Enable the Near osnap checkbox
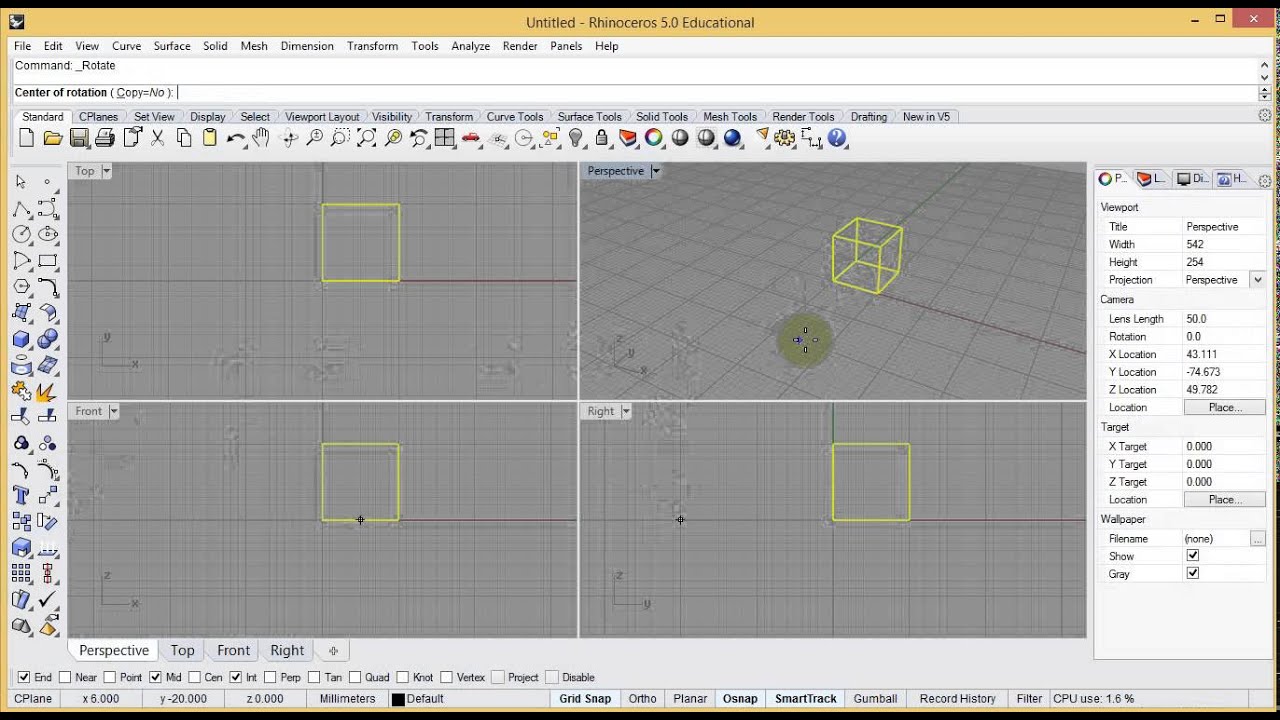This screenshot has height=720, width=1280. pos(65,677)
